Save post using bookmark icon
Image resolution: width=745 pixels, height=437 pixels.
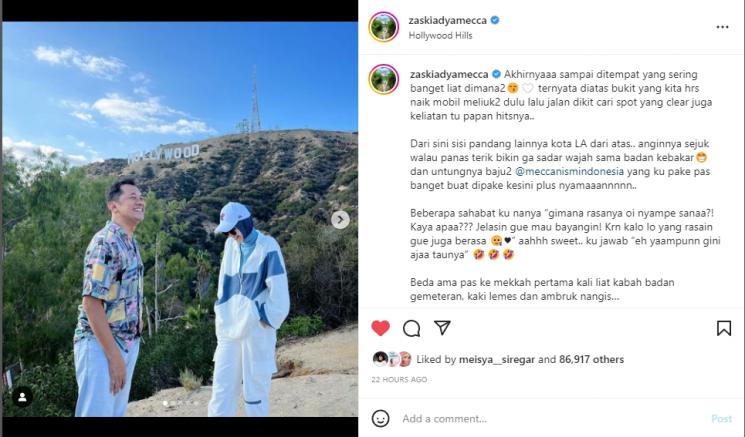[724, 328]
